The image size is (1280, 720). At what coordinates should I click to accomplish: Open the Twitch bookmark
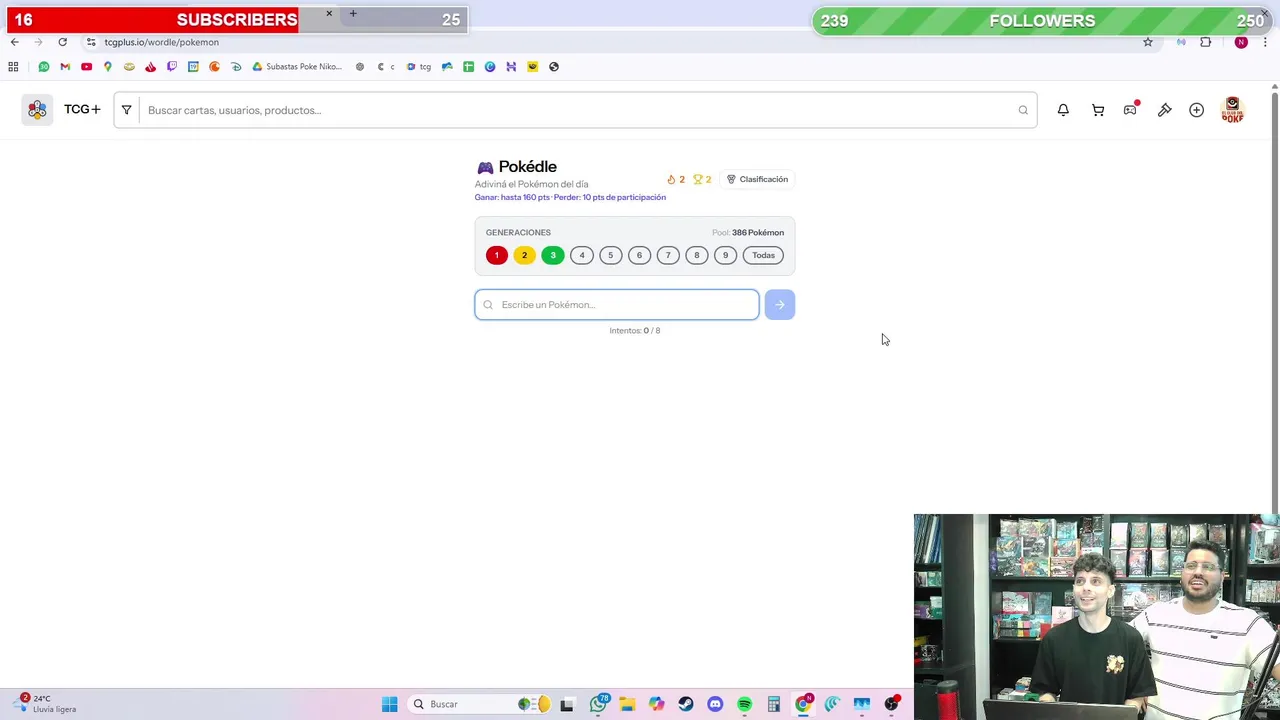[172, 67]
